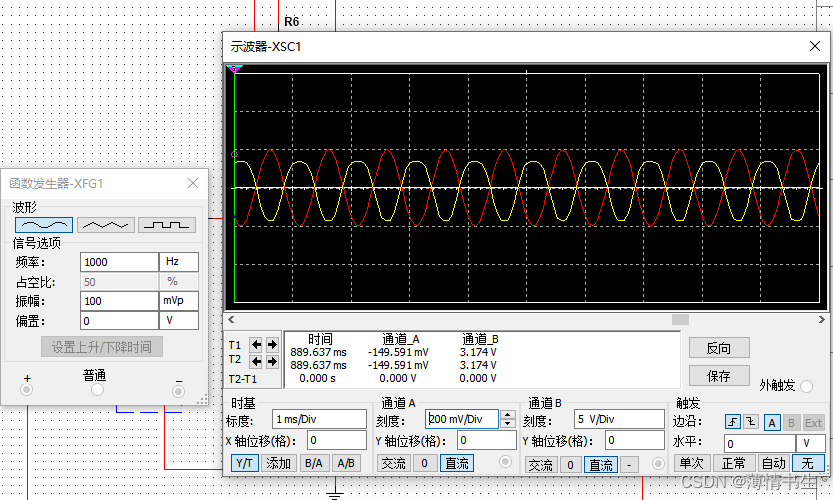Open offset unit V dropdown
Screen dimensions: 833x500
point(179,320)
